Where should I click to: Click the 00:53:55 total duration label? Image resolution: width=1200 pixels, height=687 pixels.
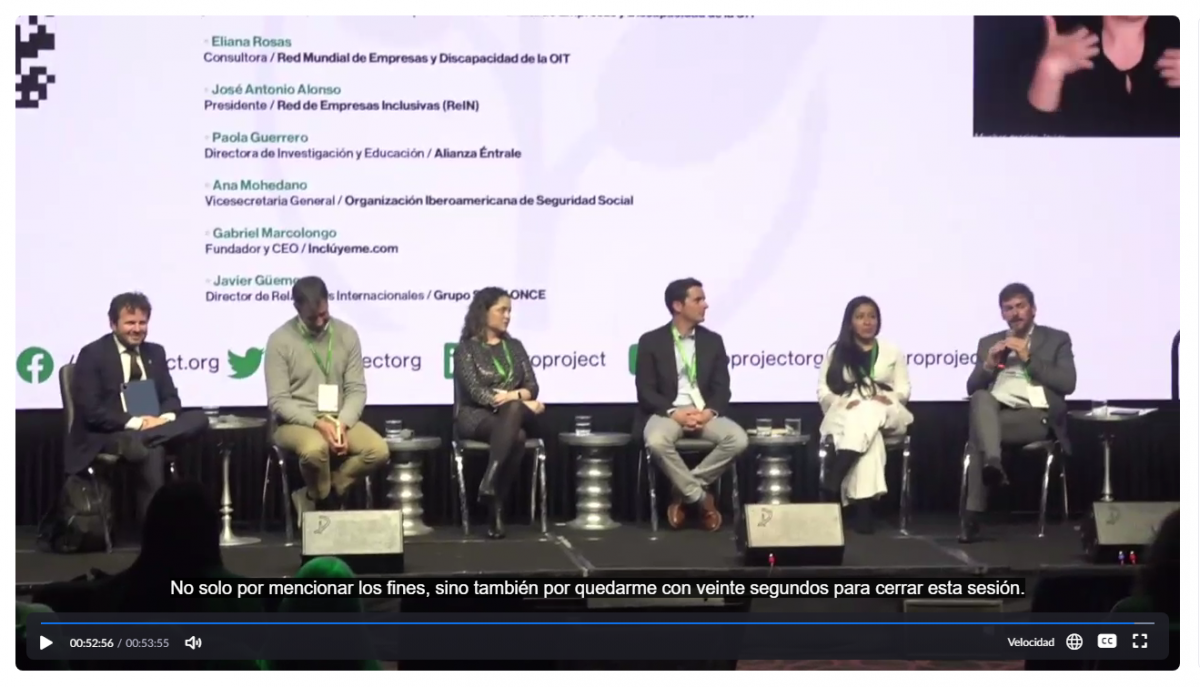point(147,643)
